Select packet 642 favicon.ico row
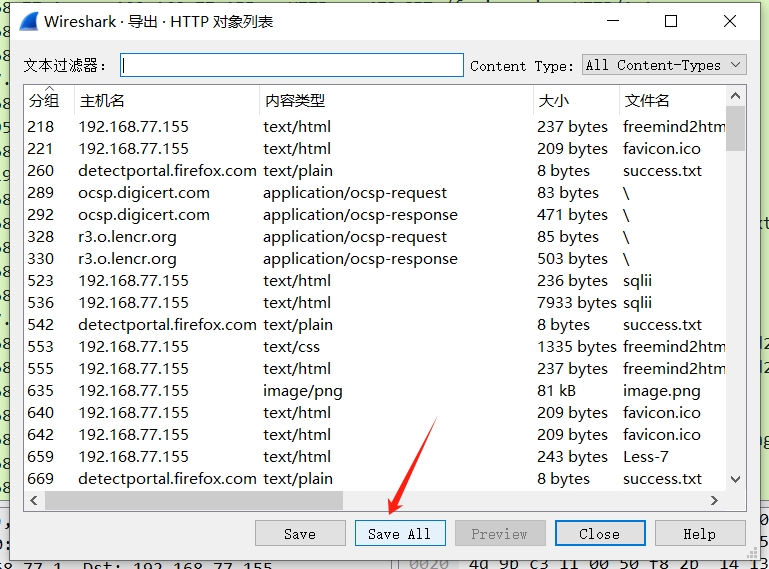 (x=375, y=435)
